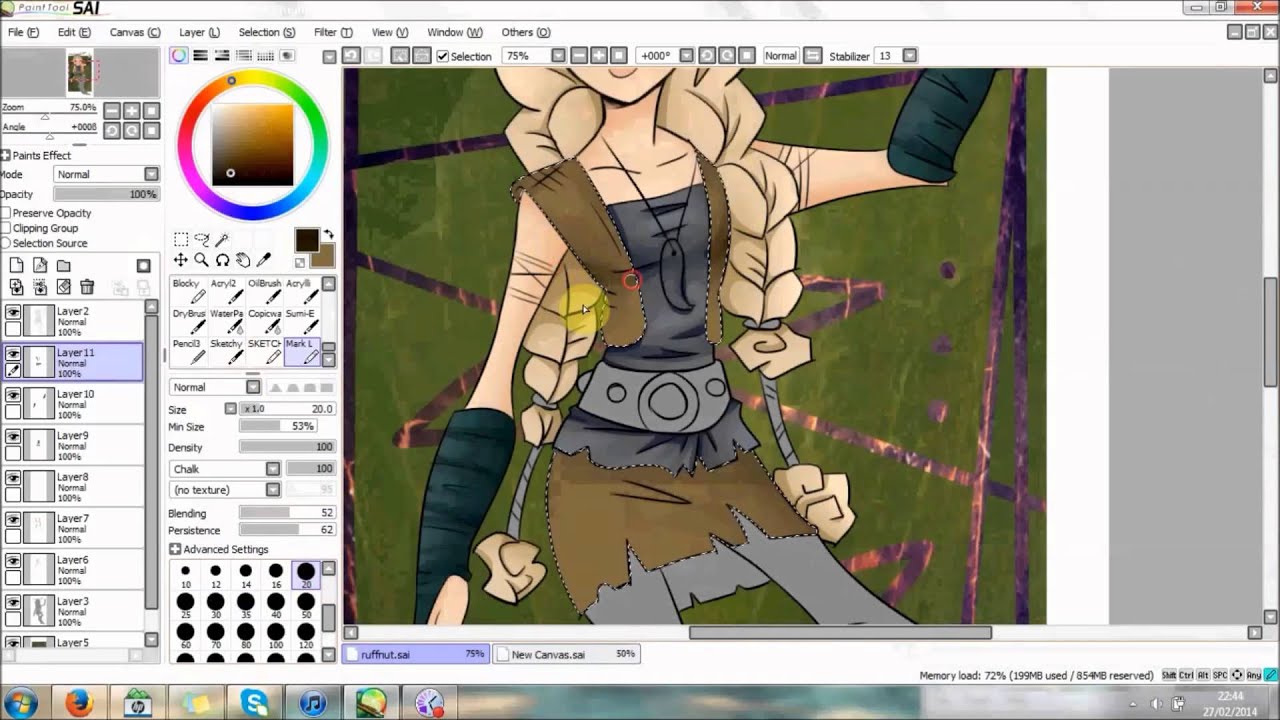Delete the selected layer with trash icon

[x=87, y=287]
